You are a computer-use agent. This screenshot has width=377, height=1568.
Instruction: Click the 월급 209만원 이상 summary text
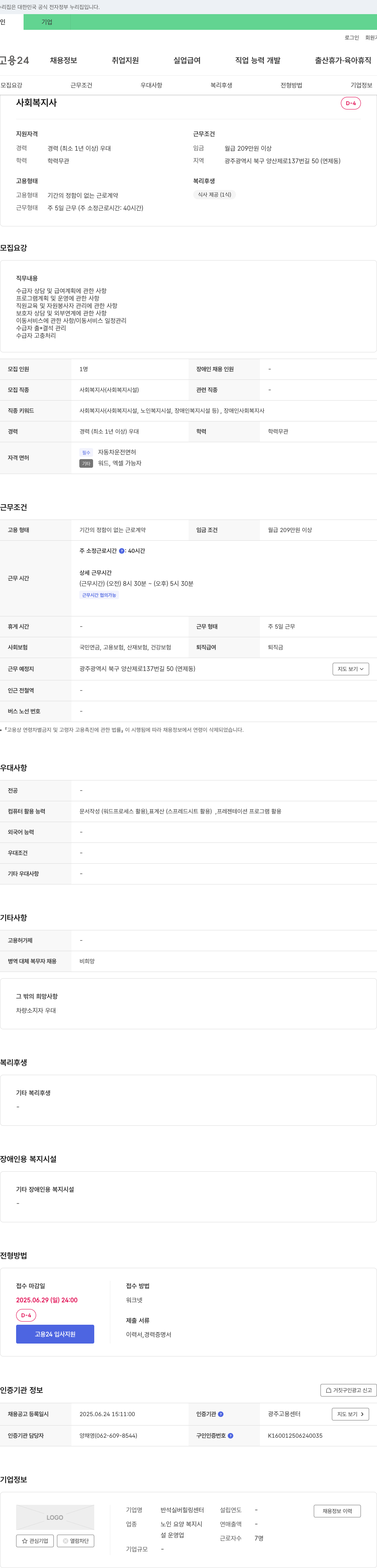248,148
